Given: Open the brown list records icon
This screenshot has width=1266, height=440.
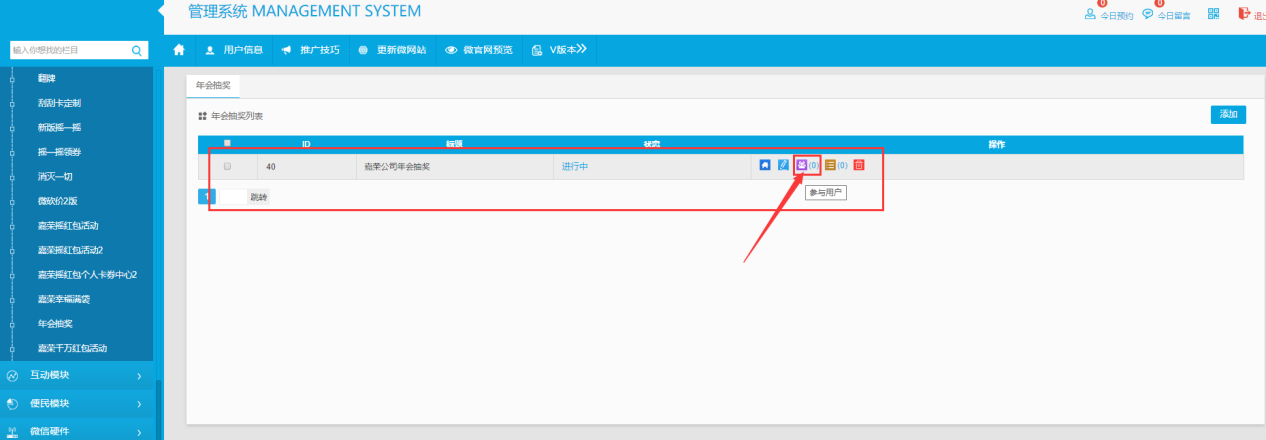Looking at the screenshot, I should coord(830,165).
